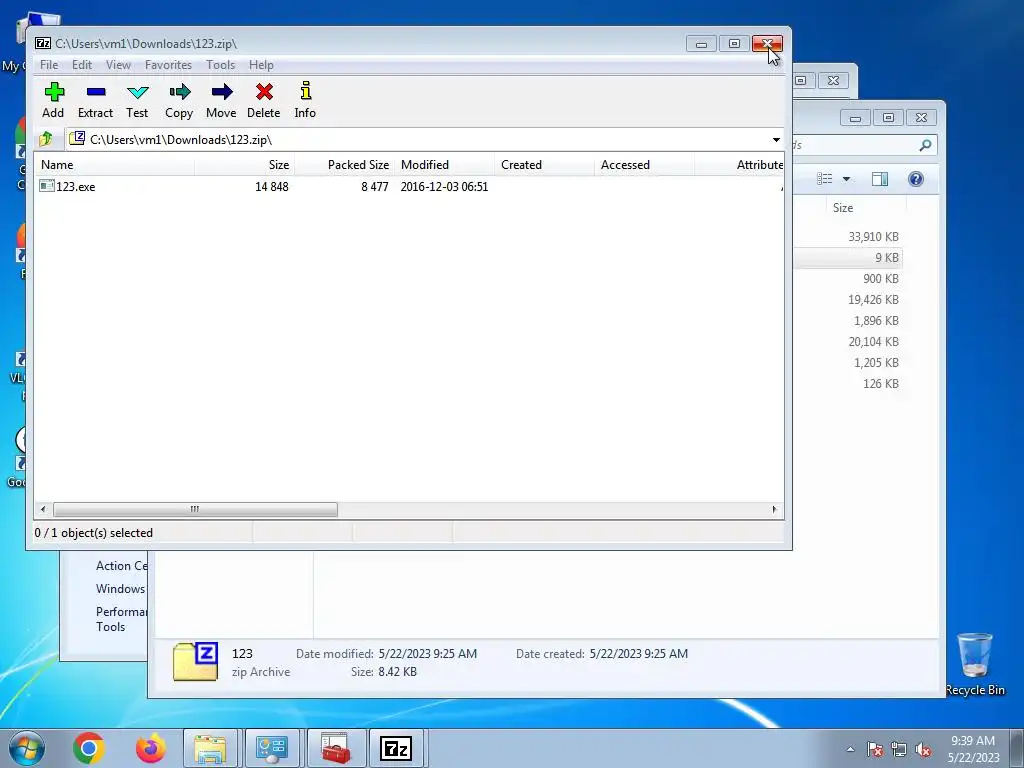Open the Edit menu
Viewport: 1024px width, 768px height.
pos(82,65)
